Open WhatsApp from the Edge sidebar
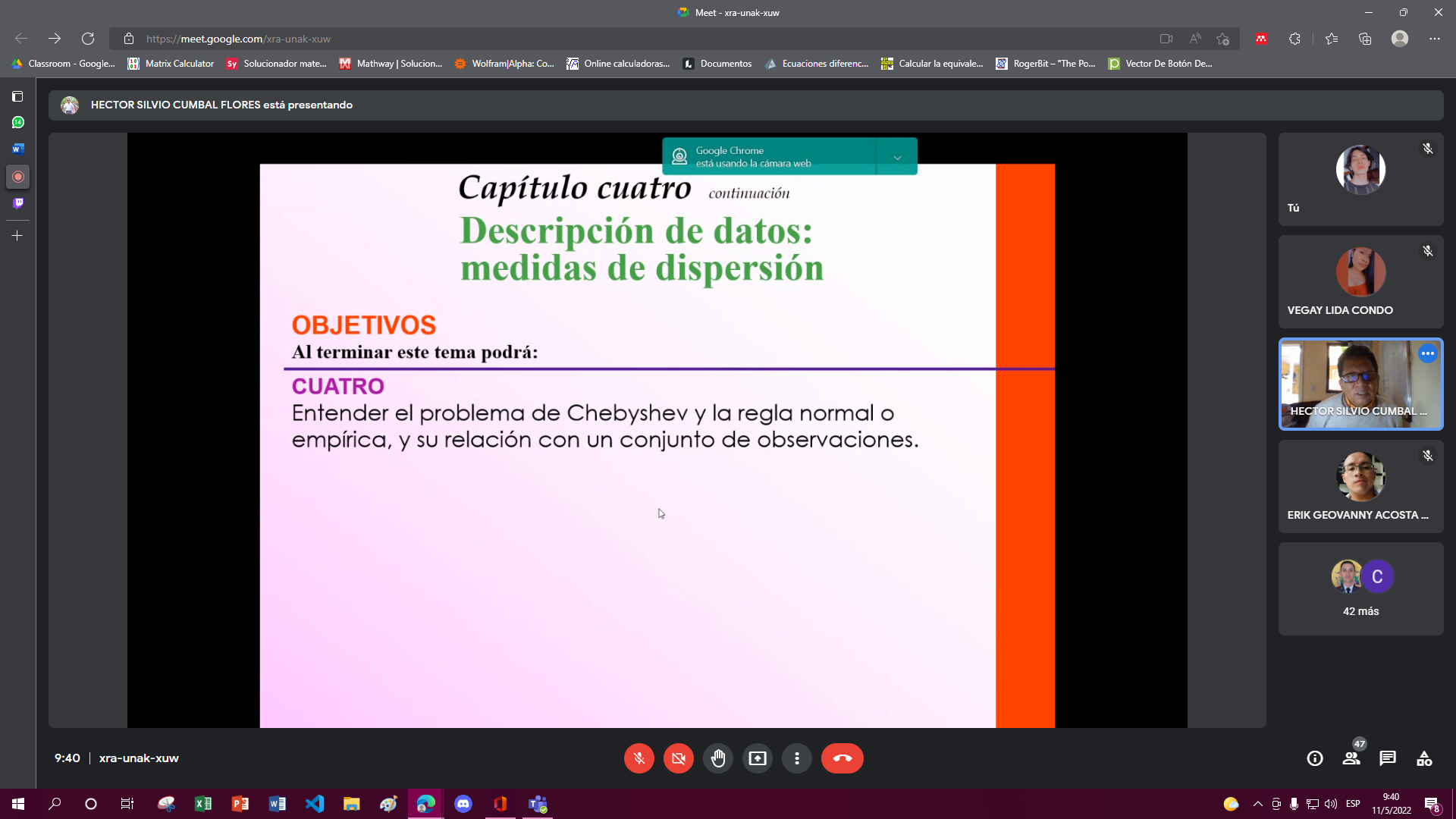Viewport: 1456px width, 819px height. point(17,122)
